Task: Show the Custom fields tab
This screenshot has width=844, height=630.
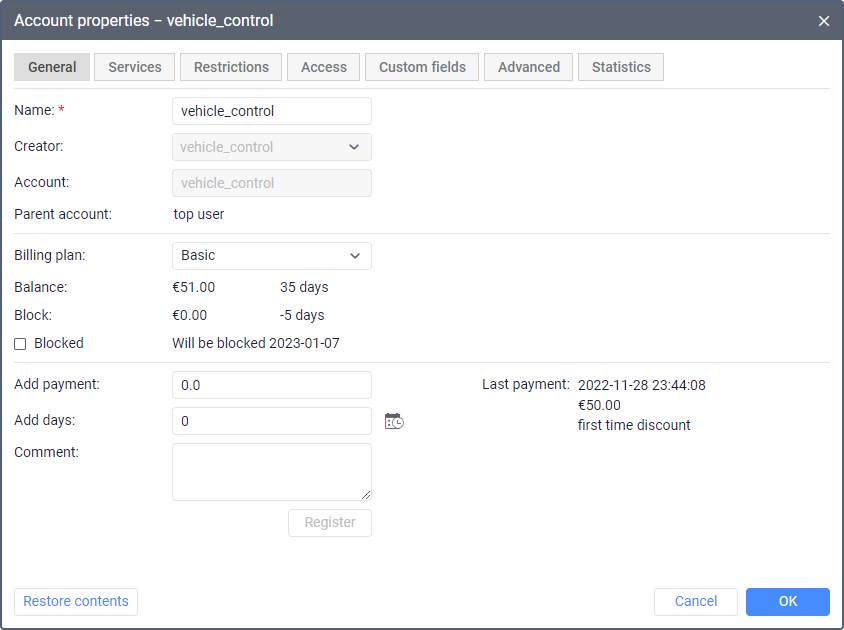Action: [422, 67]
